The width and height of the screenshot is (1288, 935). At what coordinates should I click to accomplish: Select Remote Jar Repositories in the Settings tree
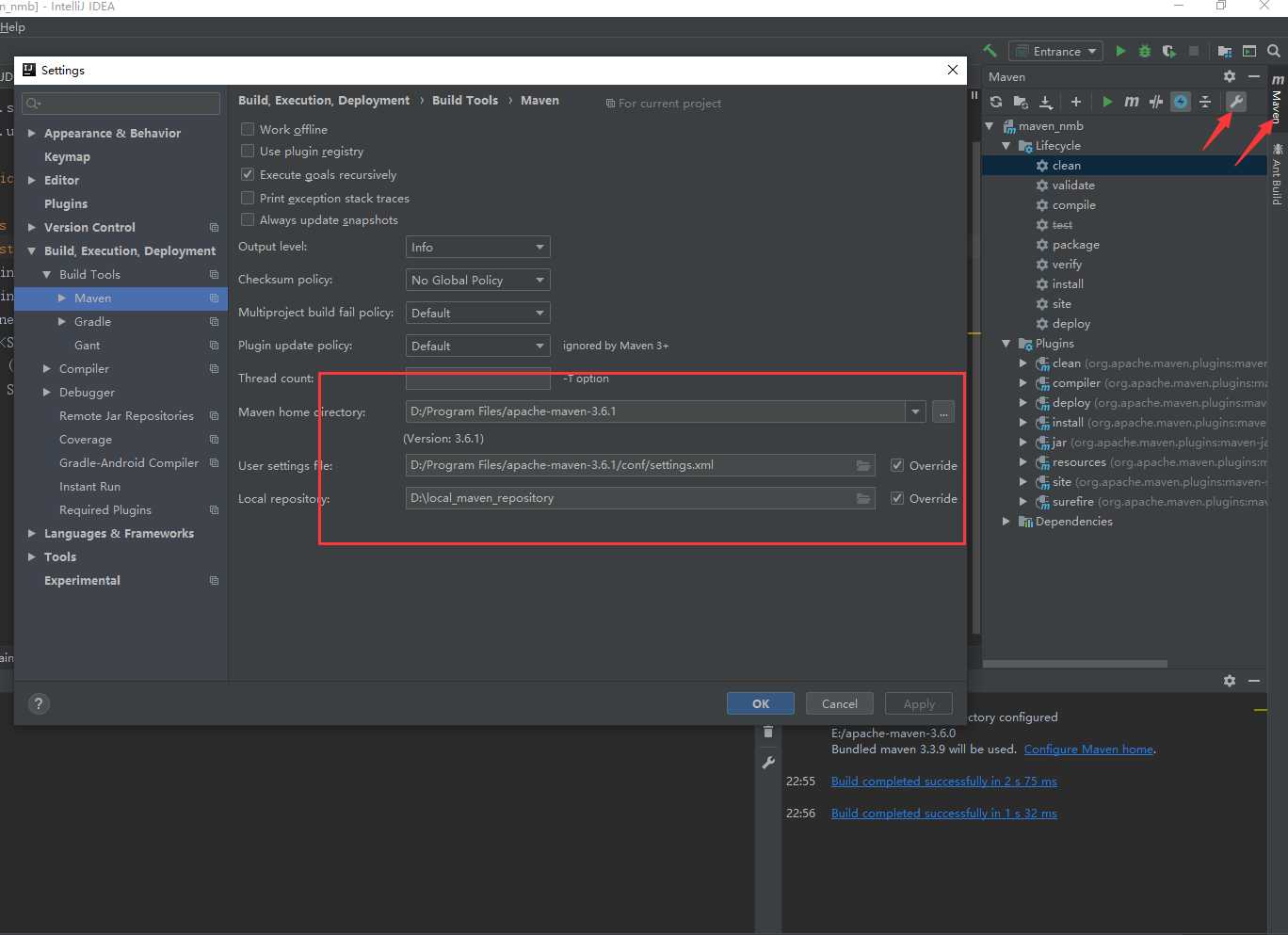click(126, 415)
